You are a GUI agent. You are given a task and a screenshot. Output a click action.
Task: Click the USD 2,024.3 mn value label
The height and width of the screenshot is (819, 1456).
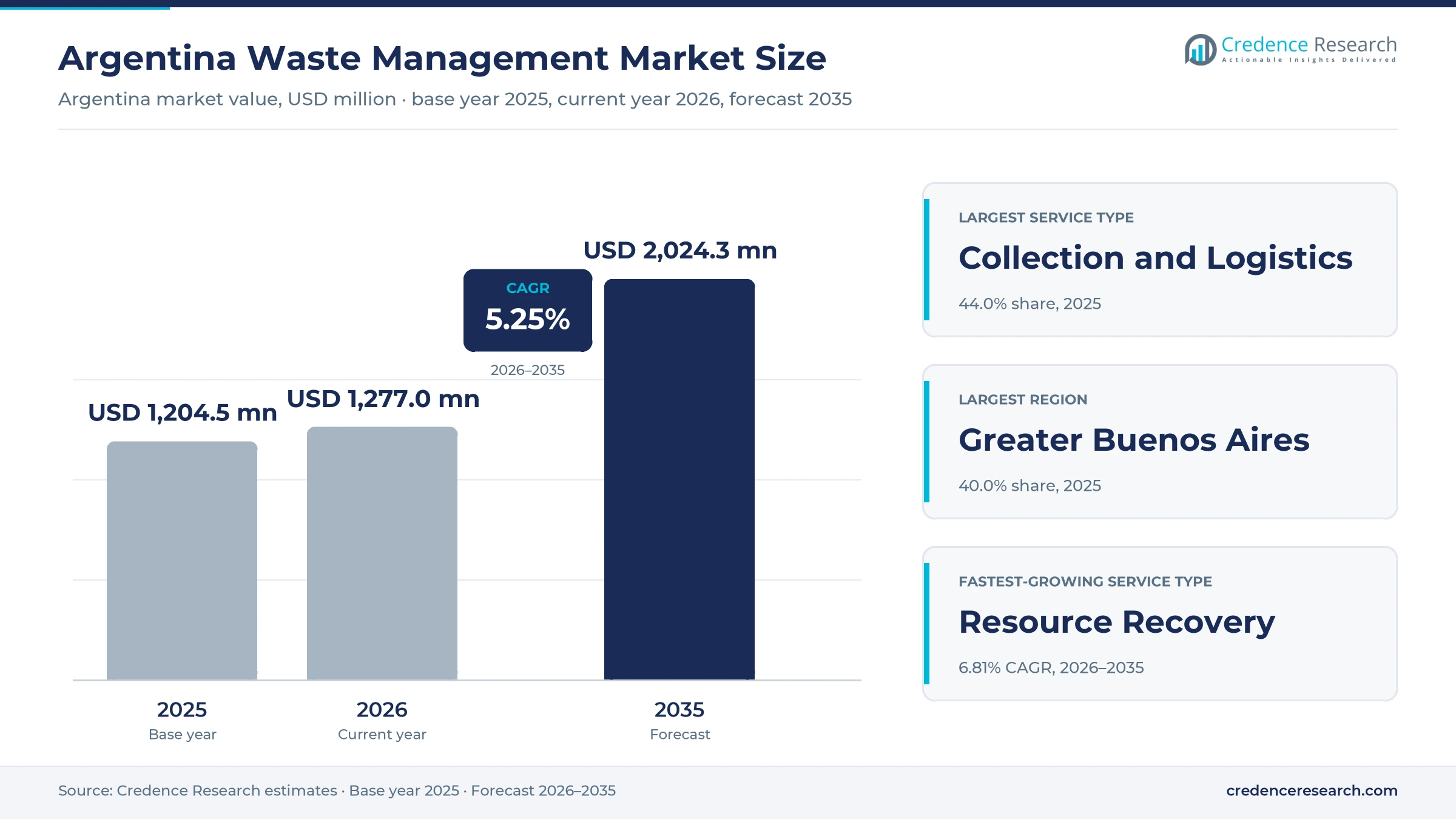pos(680,251)
